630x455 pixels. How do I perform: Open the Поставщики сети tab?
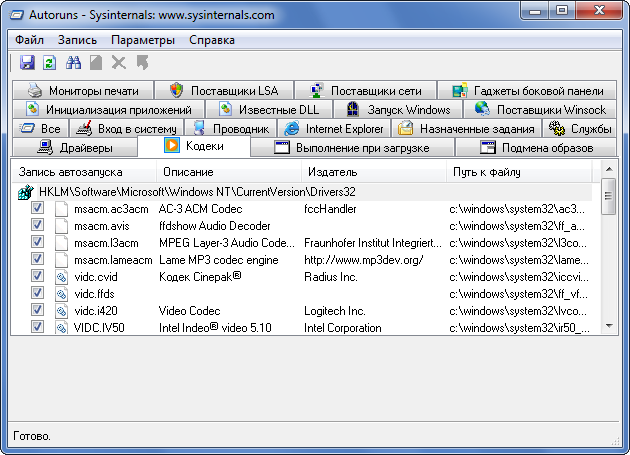coord(365,90)
